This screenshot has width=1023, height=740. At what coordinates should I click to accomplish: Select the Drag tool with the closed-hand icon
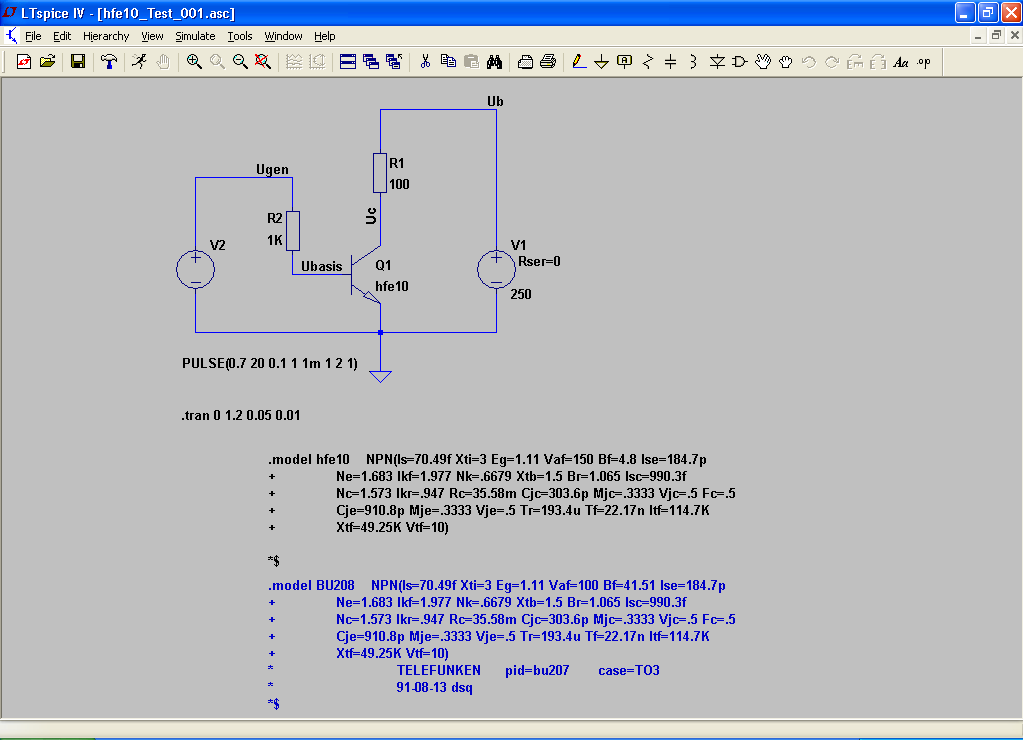pos(786,62)
